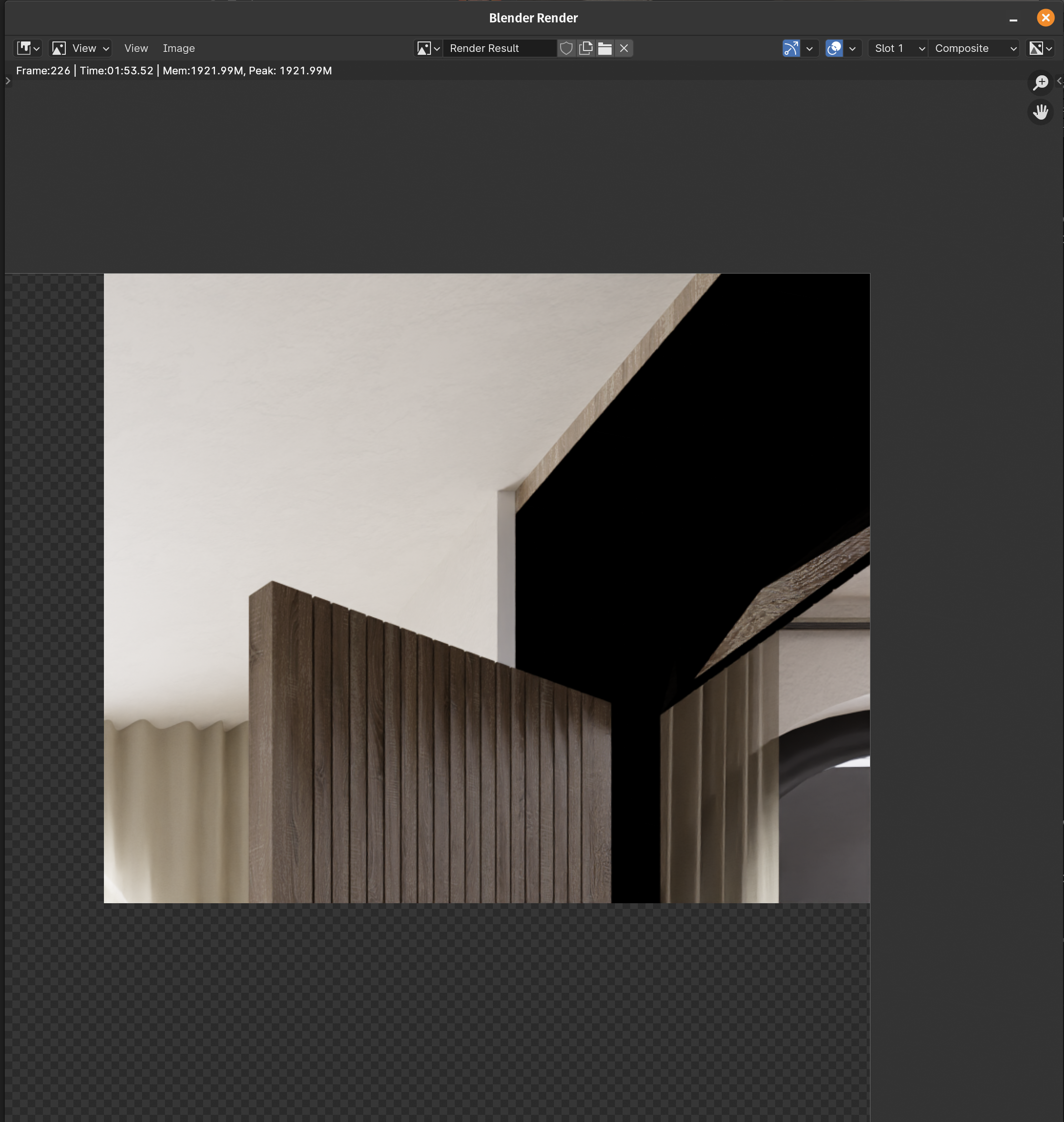Open the Image menu
This screenshot has height=1122, width=1064.
point(179,48)
